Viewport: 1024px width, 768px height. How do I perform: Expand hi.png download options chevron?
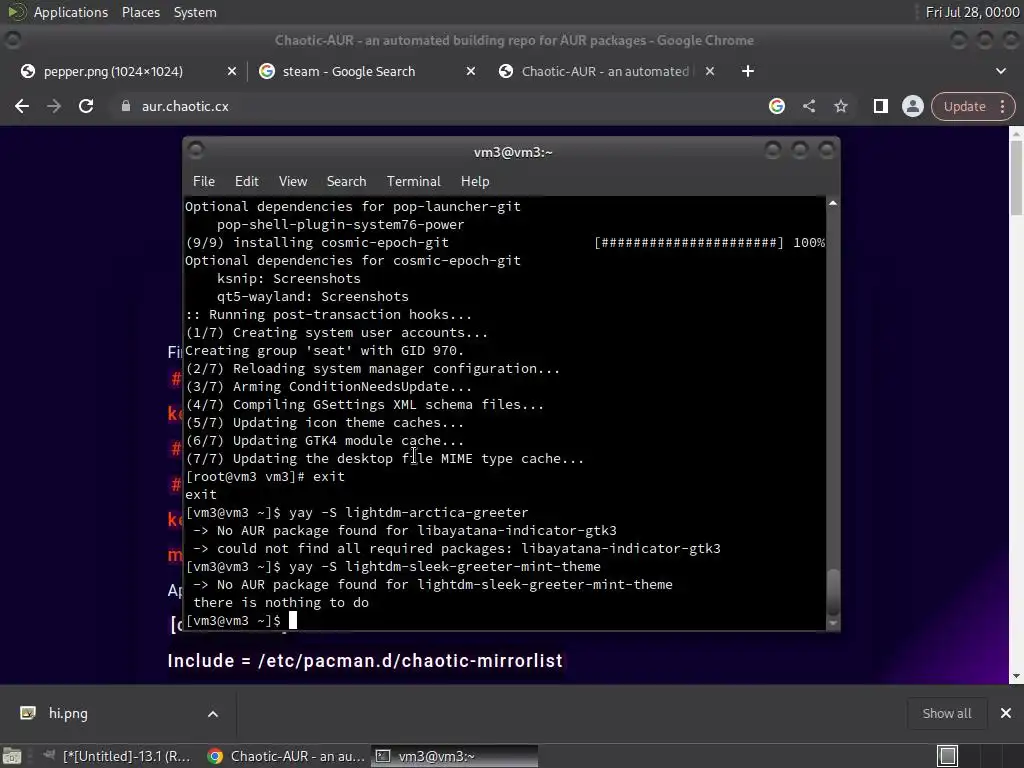213,714
